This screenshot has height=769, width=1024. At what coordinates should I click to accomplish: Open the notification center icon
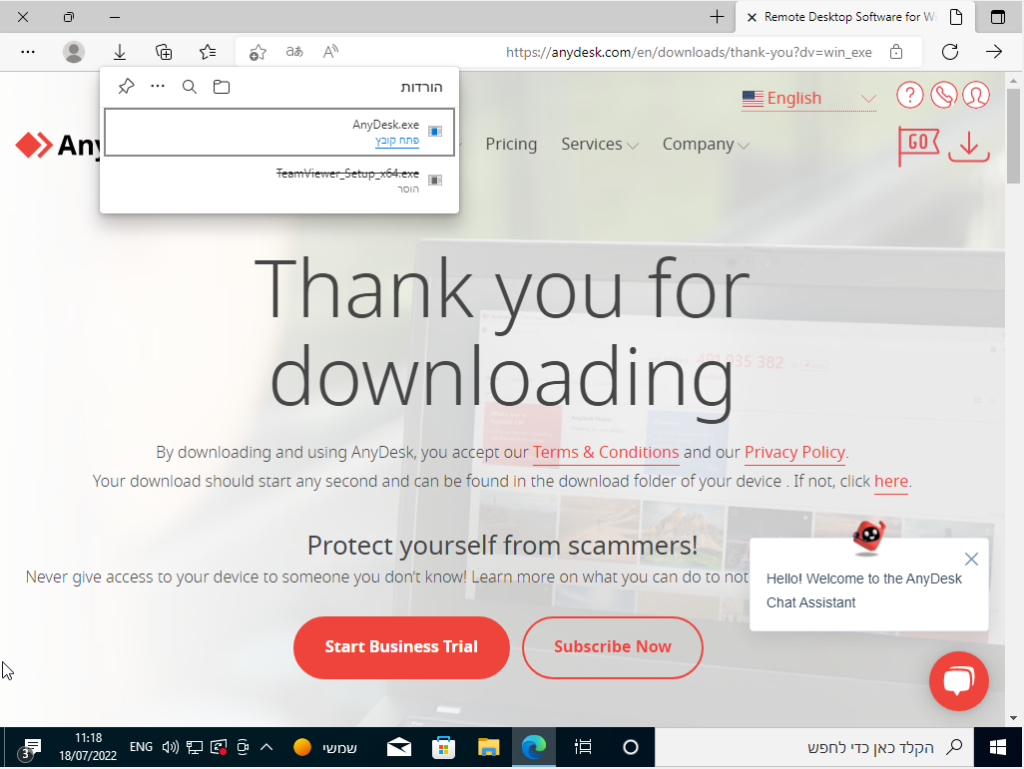tap(29, 748)
